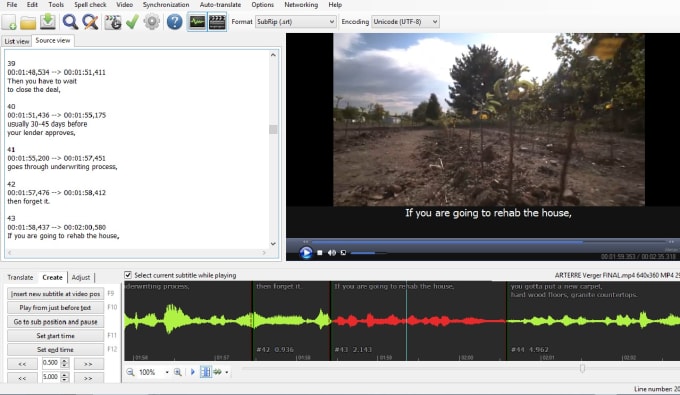680x395 pixels.
Task: Click the source view vertical scrollbar thumb
Action: 273,129
